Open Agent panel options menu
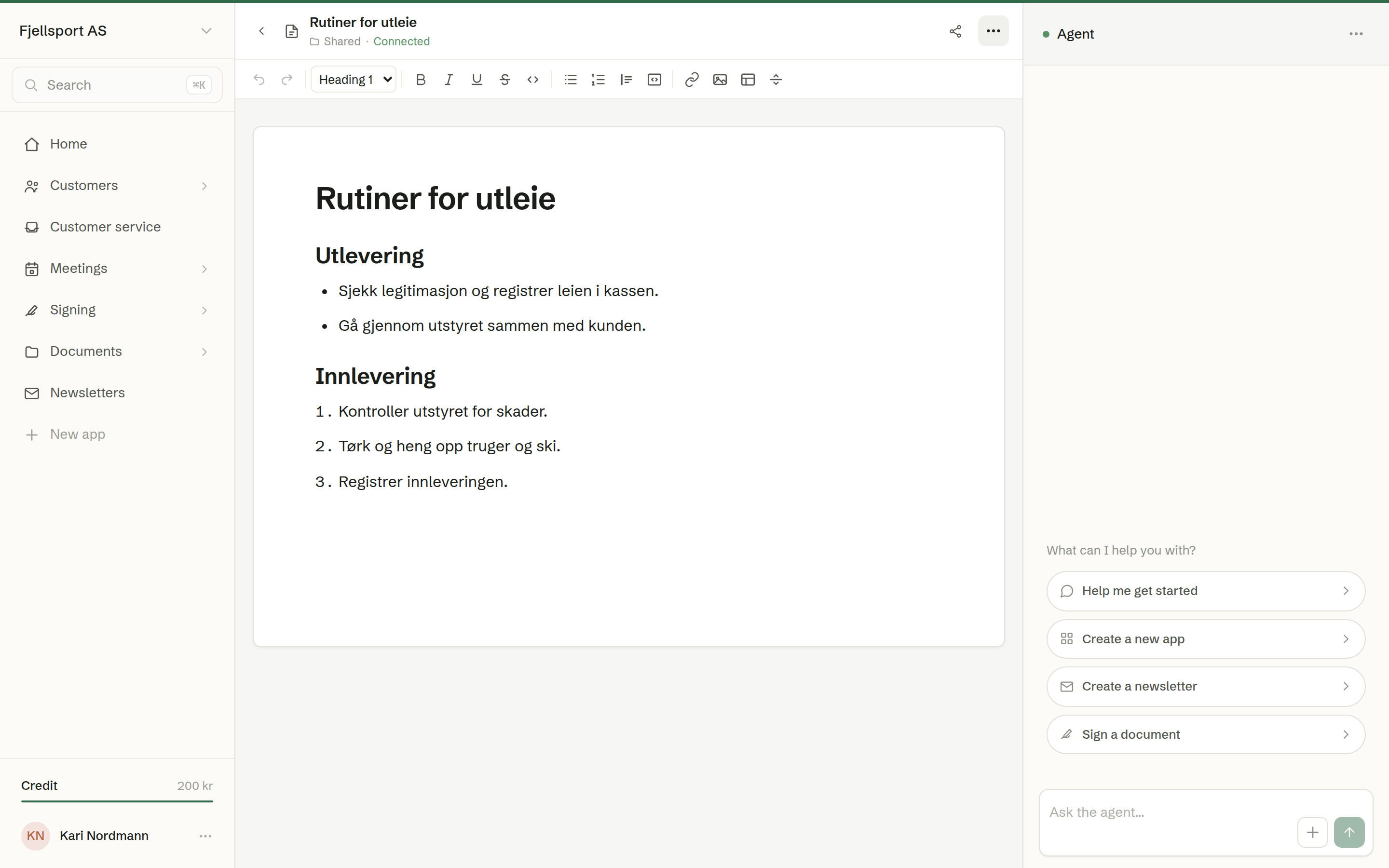Viewport: 1389px width, 868px height. (x=1356, y=34)
